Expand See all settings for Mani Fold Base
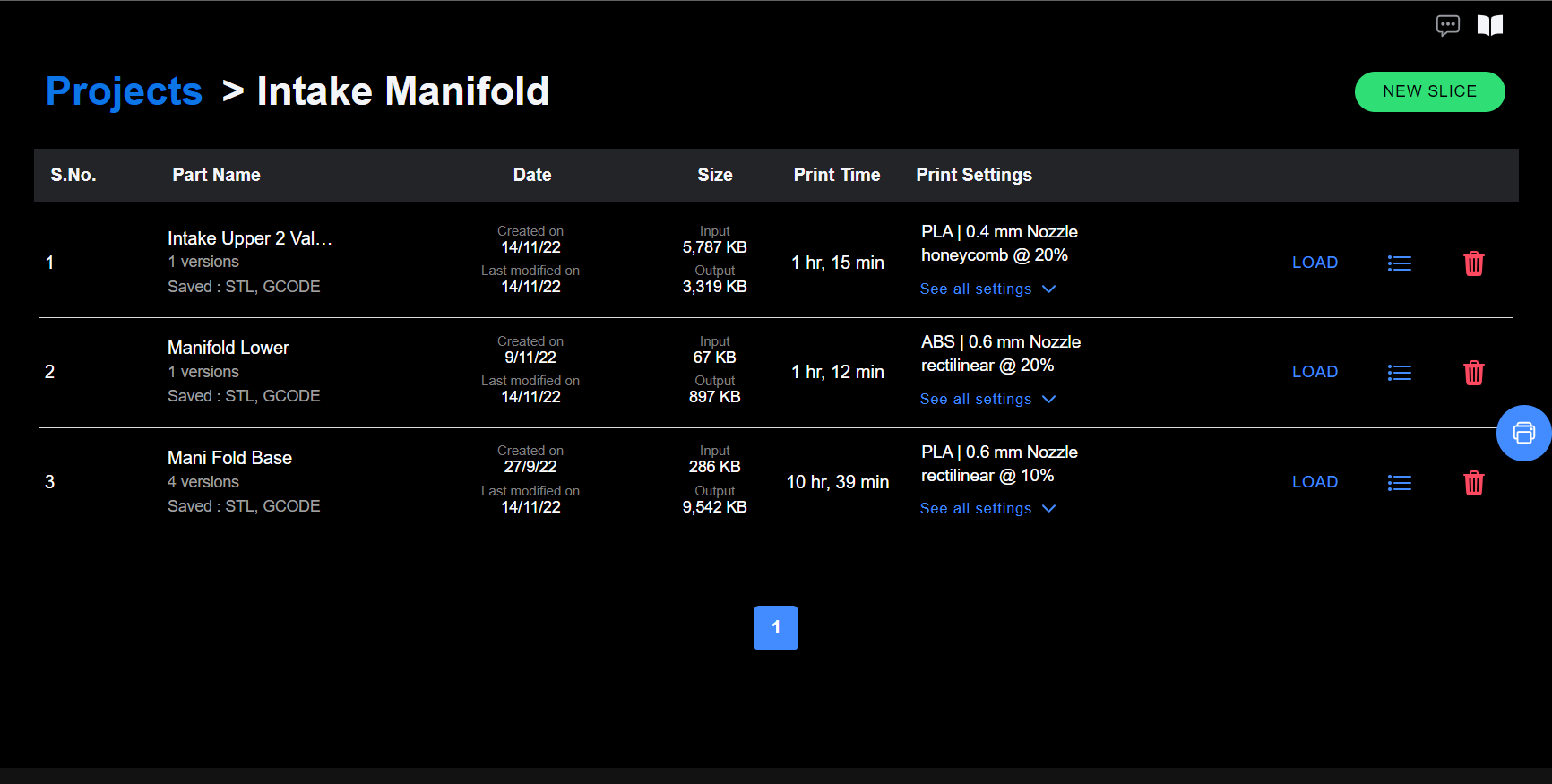The height and width of the screenshot is (784, 1552). [x=987, y=509]
